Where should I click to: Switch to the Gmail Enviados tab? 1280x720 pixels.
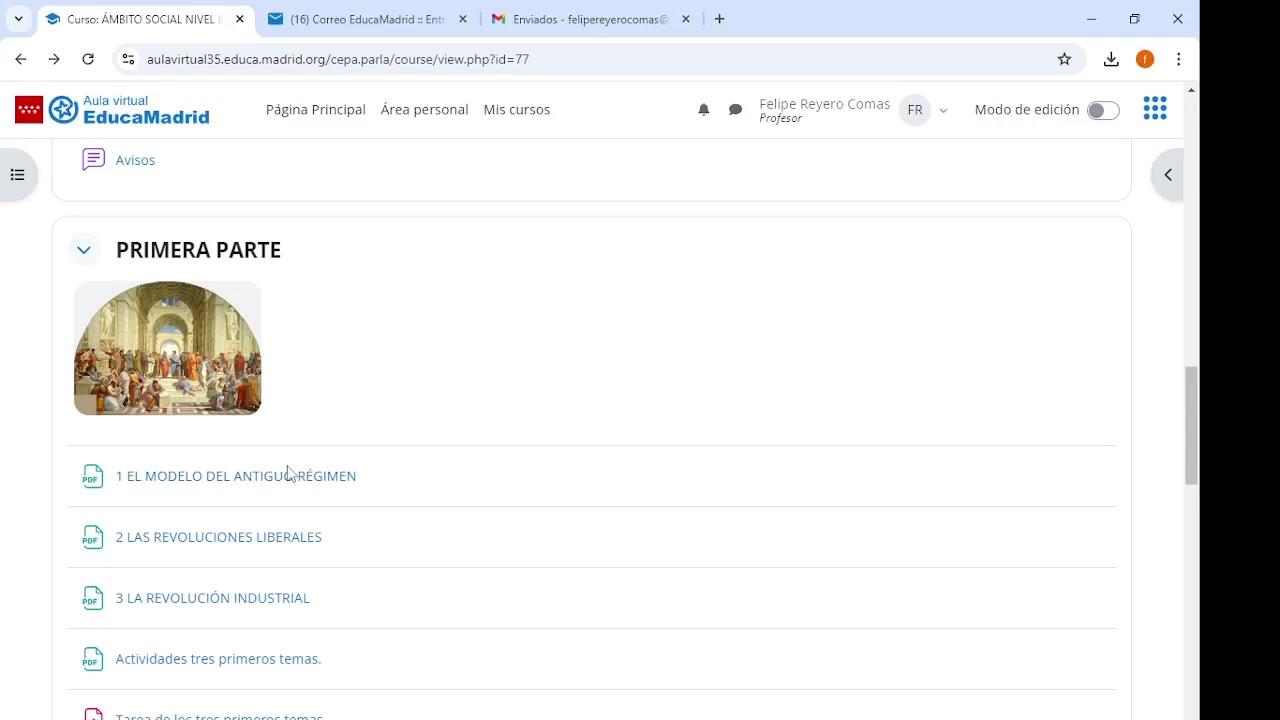[591, 19]
